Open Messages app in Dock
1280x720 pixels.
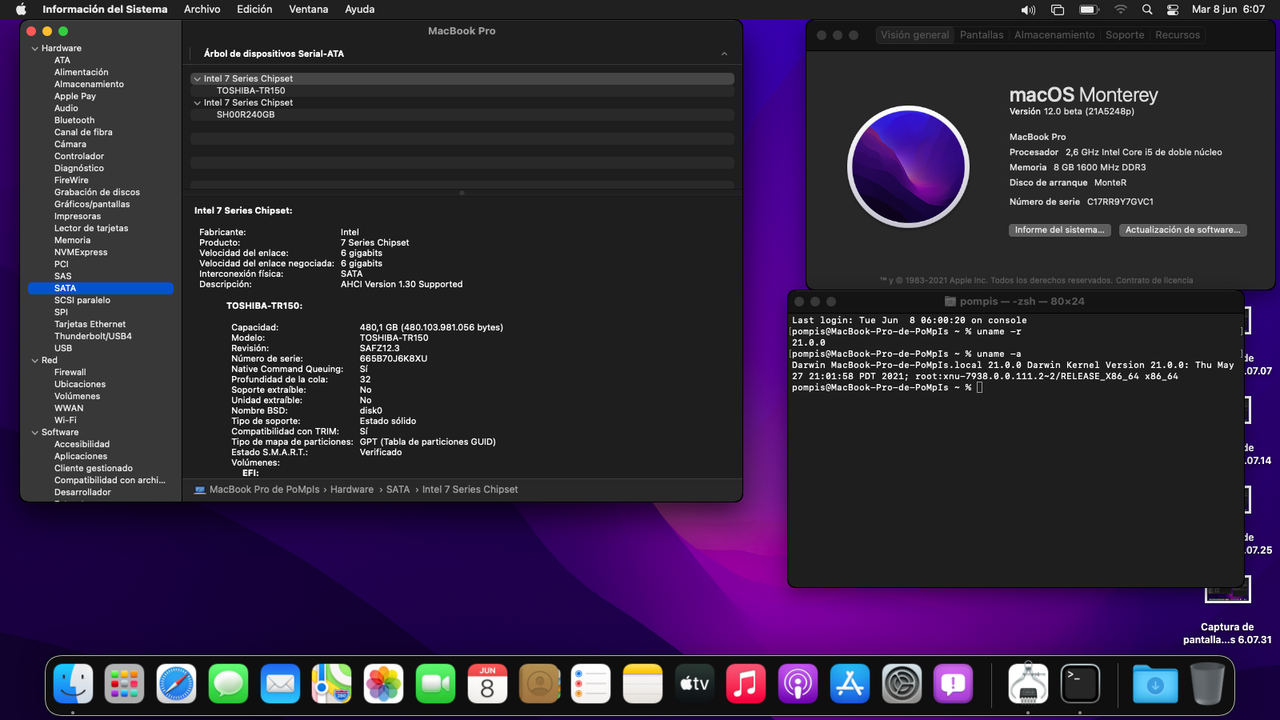[x=229, y=684]
